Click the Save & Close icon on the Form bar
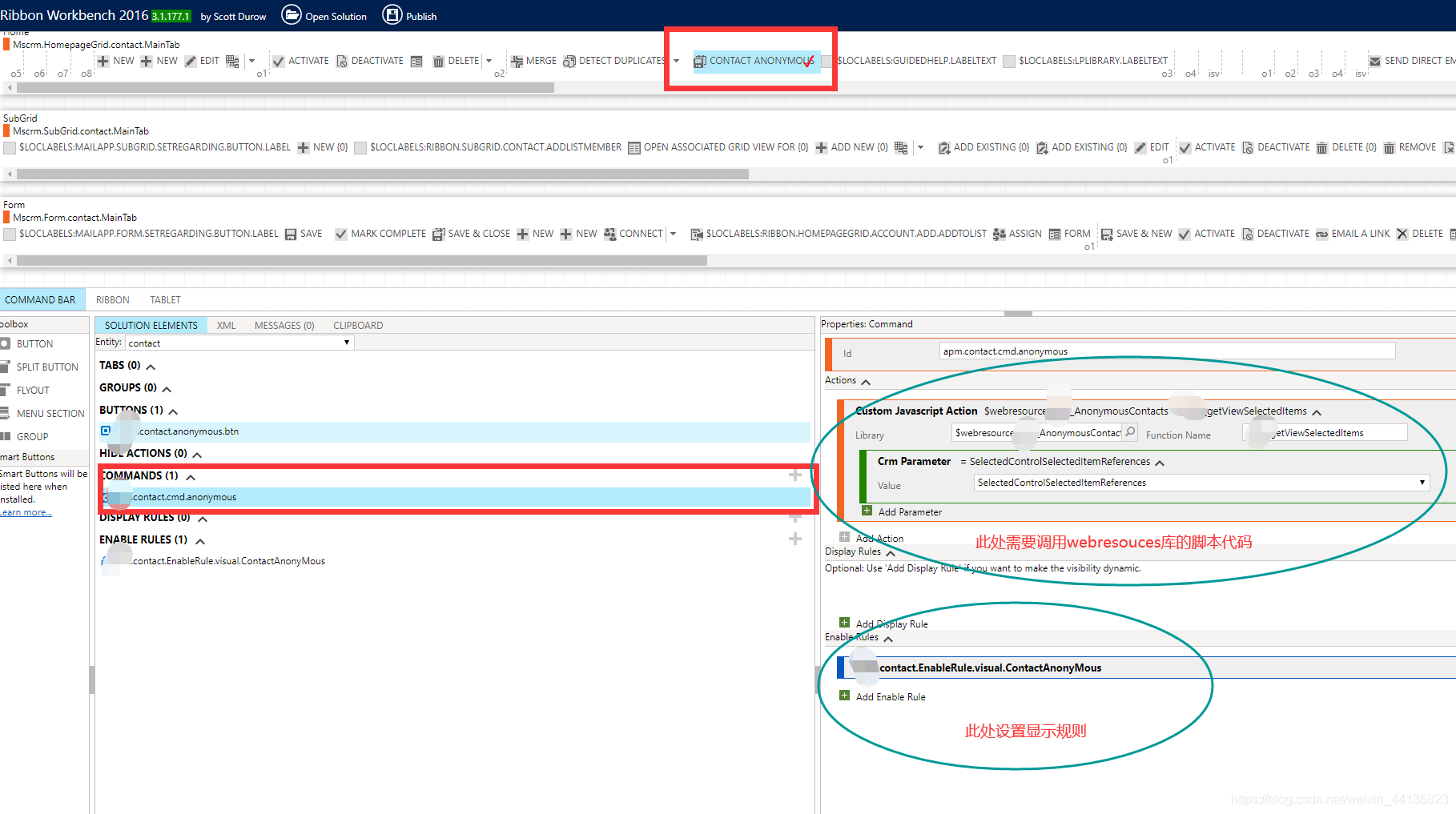Image resolution: width=1456 pixels, height=814 pixels. [438, 235]
